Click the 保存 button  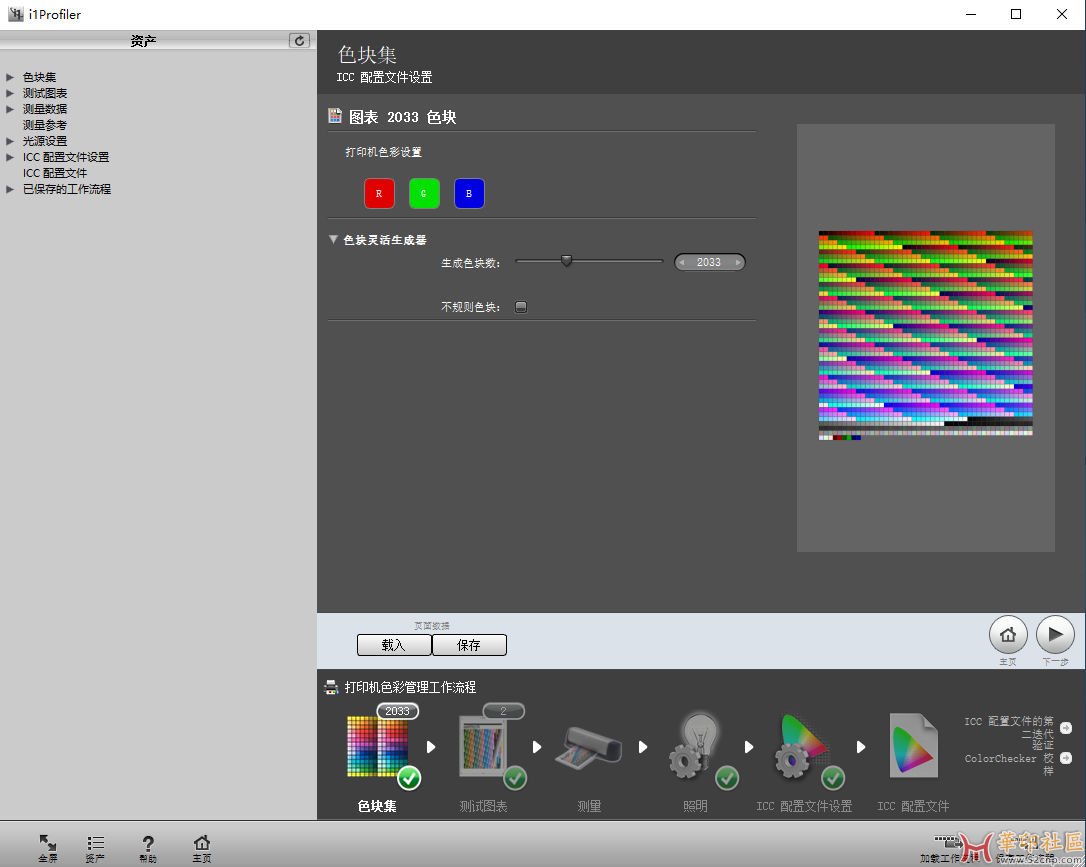(x=469, y=645)
